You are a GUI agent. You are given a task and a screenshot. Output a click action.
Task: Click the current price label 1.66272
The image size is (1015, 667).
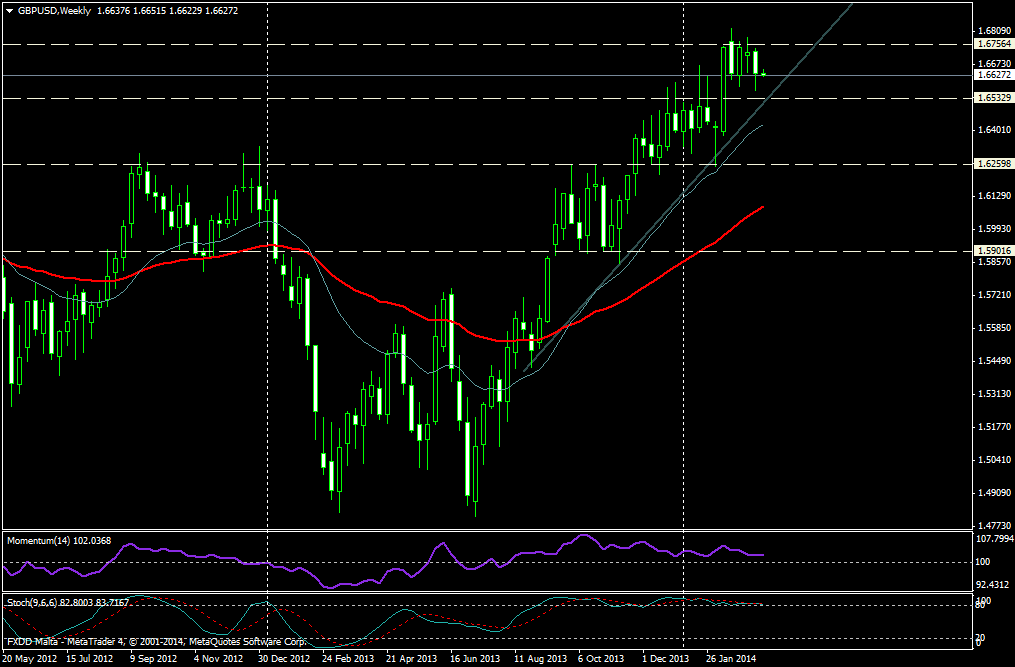(994, 75)
